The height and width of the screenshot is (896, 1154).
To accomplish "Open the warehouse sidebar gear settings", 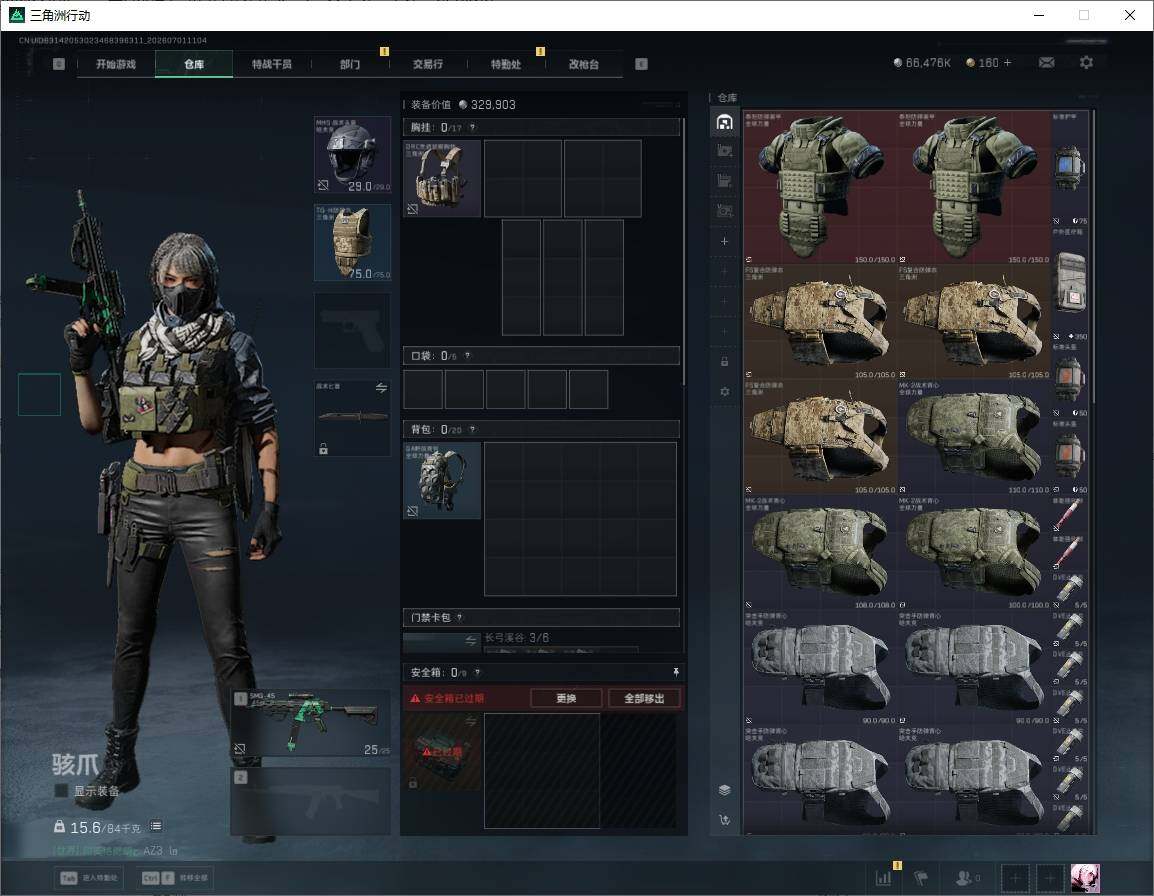I will (x=724, y=392).
